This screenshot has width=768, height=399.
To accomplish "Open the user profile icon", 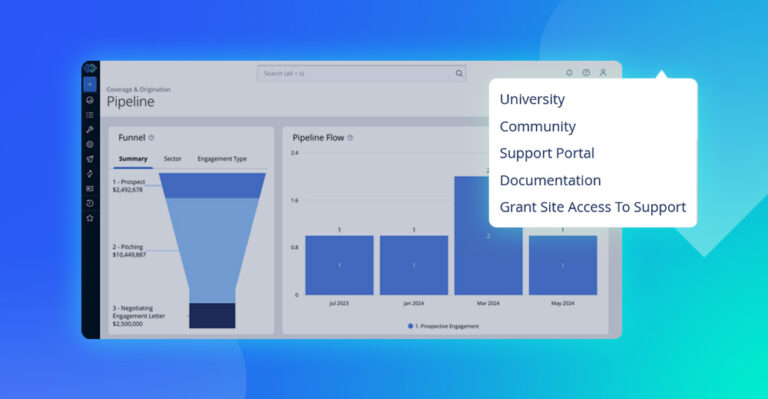I will [603, 72].
